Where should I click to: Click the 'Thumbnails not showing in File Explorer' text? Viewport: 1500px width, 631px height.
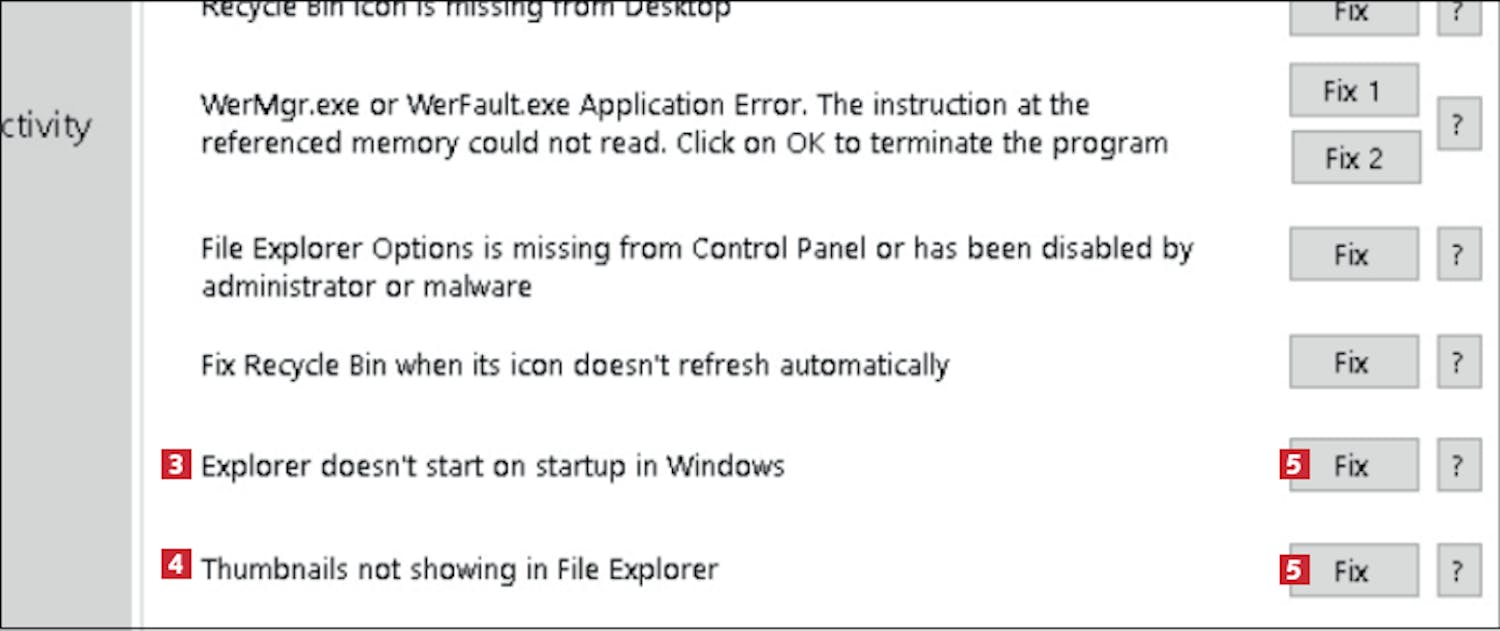click(x=459, y=569)
